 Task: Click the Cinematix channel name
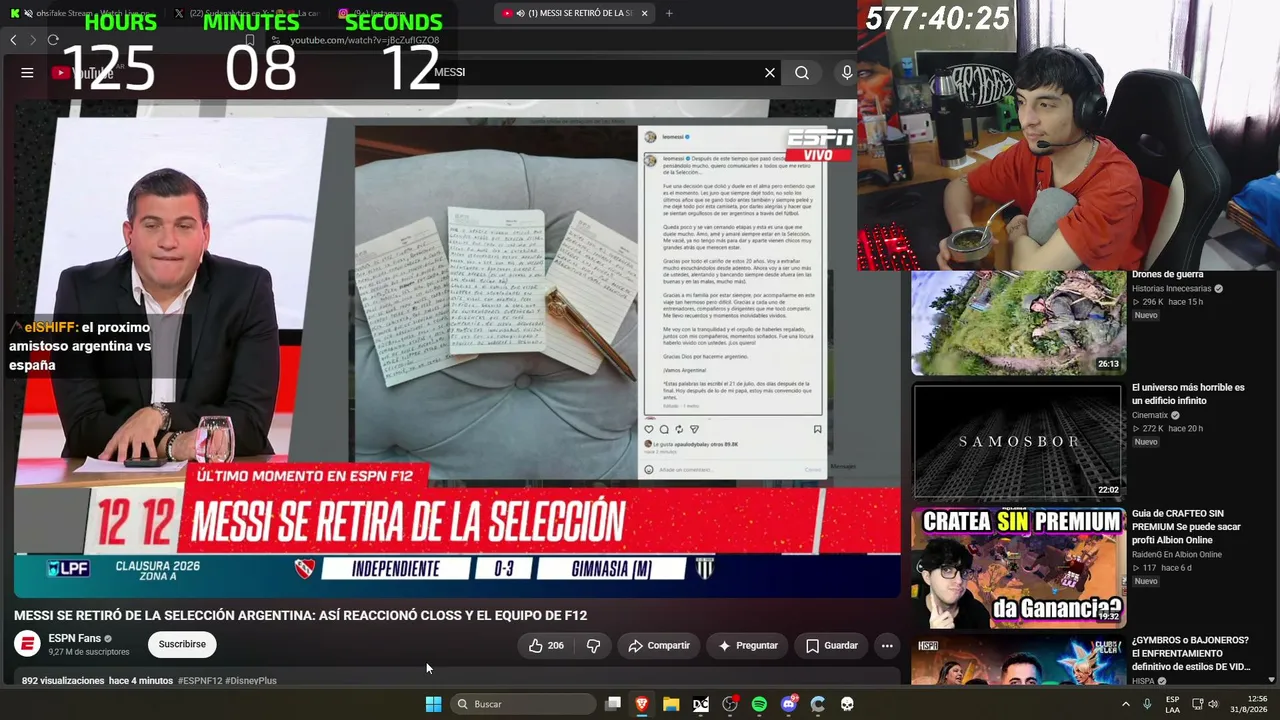pos(1150,415)
